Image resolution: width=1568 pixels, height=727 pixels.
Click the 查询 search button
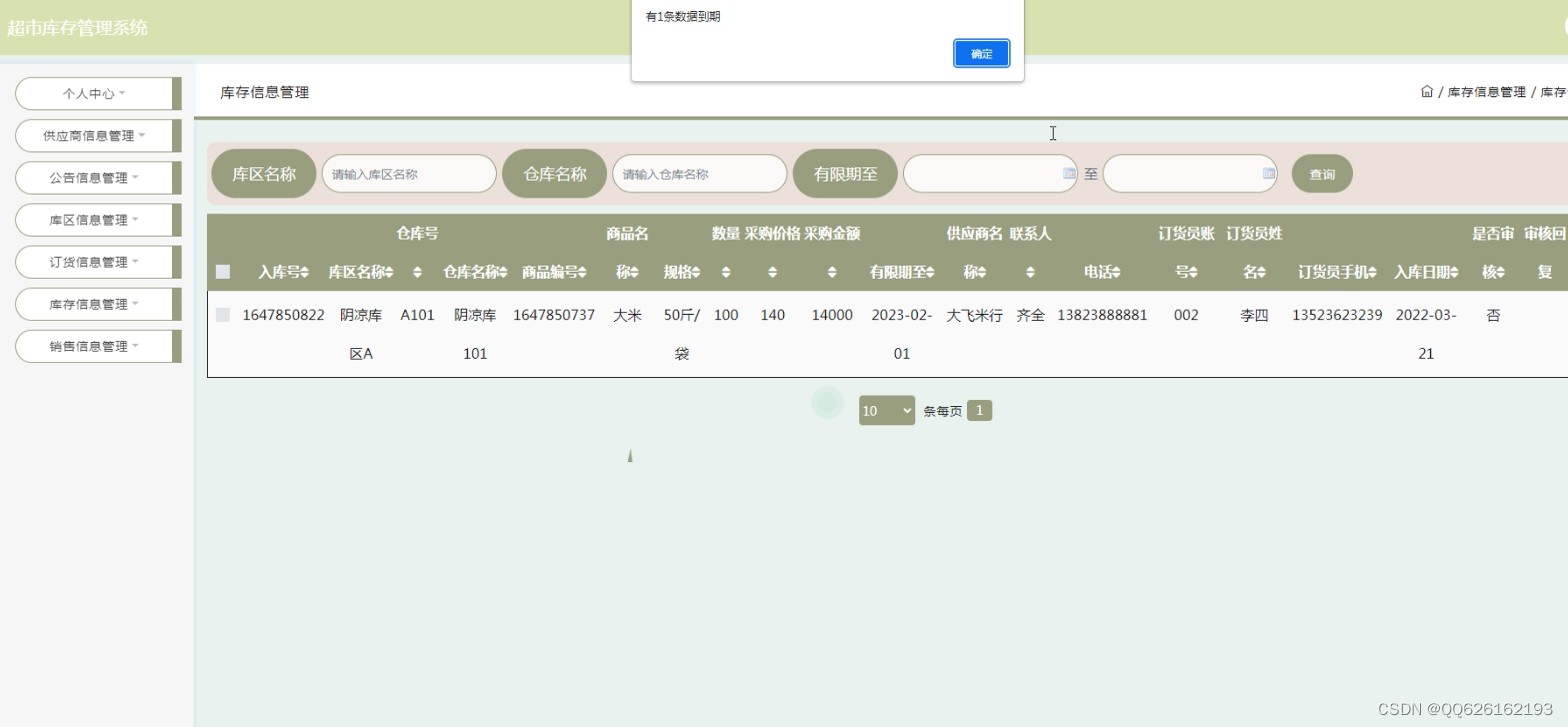pyautogui.click(x=1322, y=174)
